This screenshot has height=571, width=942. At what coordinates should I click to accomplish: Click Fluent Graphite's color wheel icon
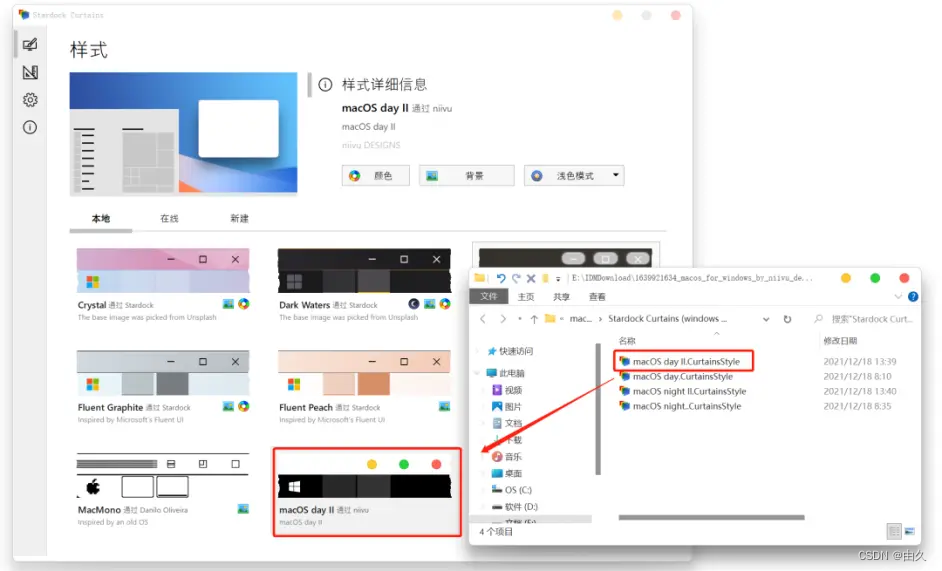click(243, 407)
